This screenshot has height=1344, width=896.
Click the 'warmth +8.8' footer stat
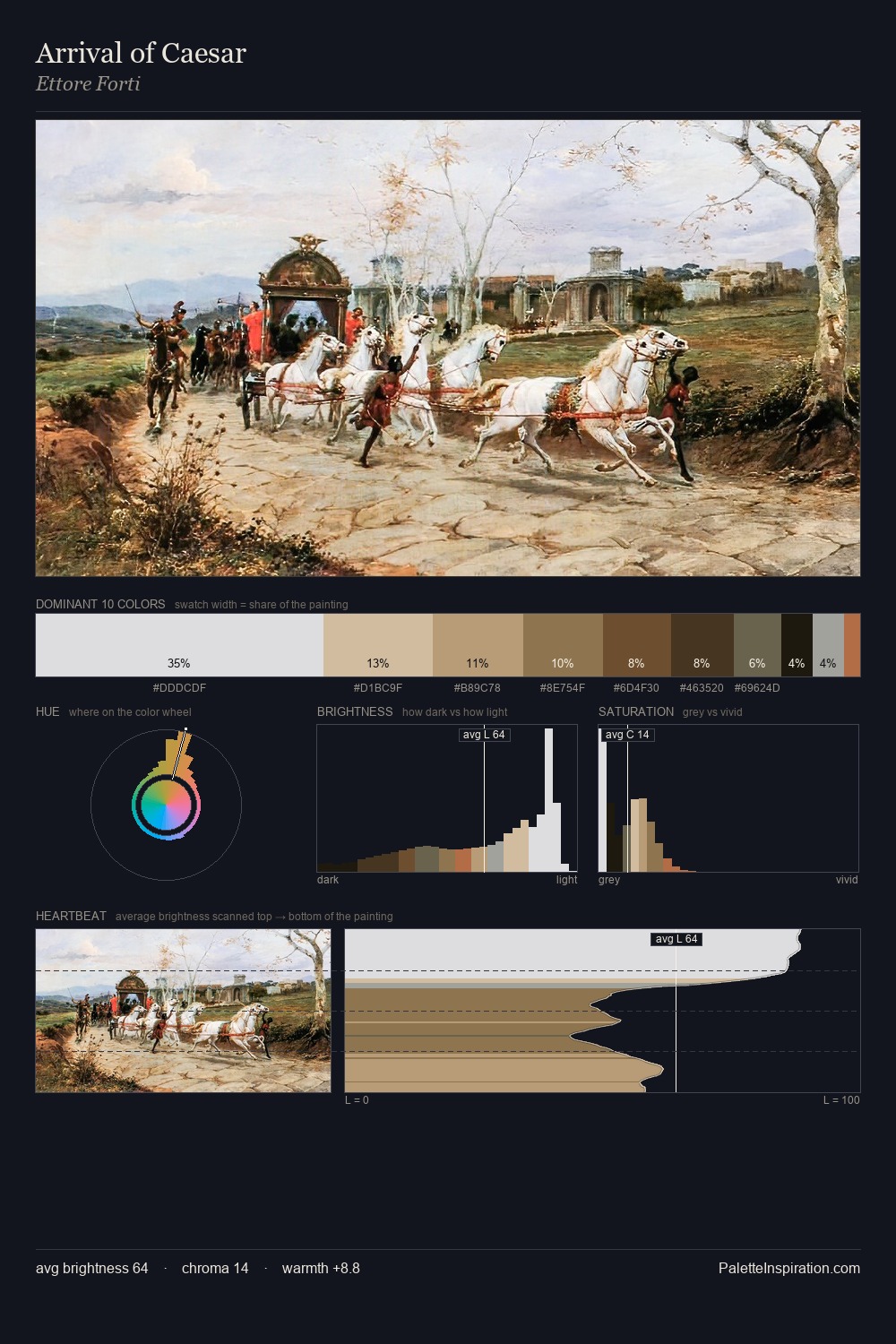click(x=321, y=1268)
